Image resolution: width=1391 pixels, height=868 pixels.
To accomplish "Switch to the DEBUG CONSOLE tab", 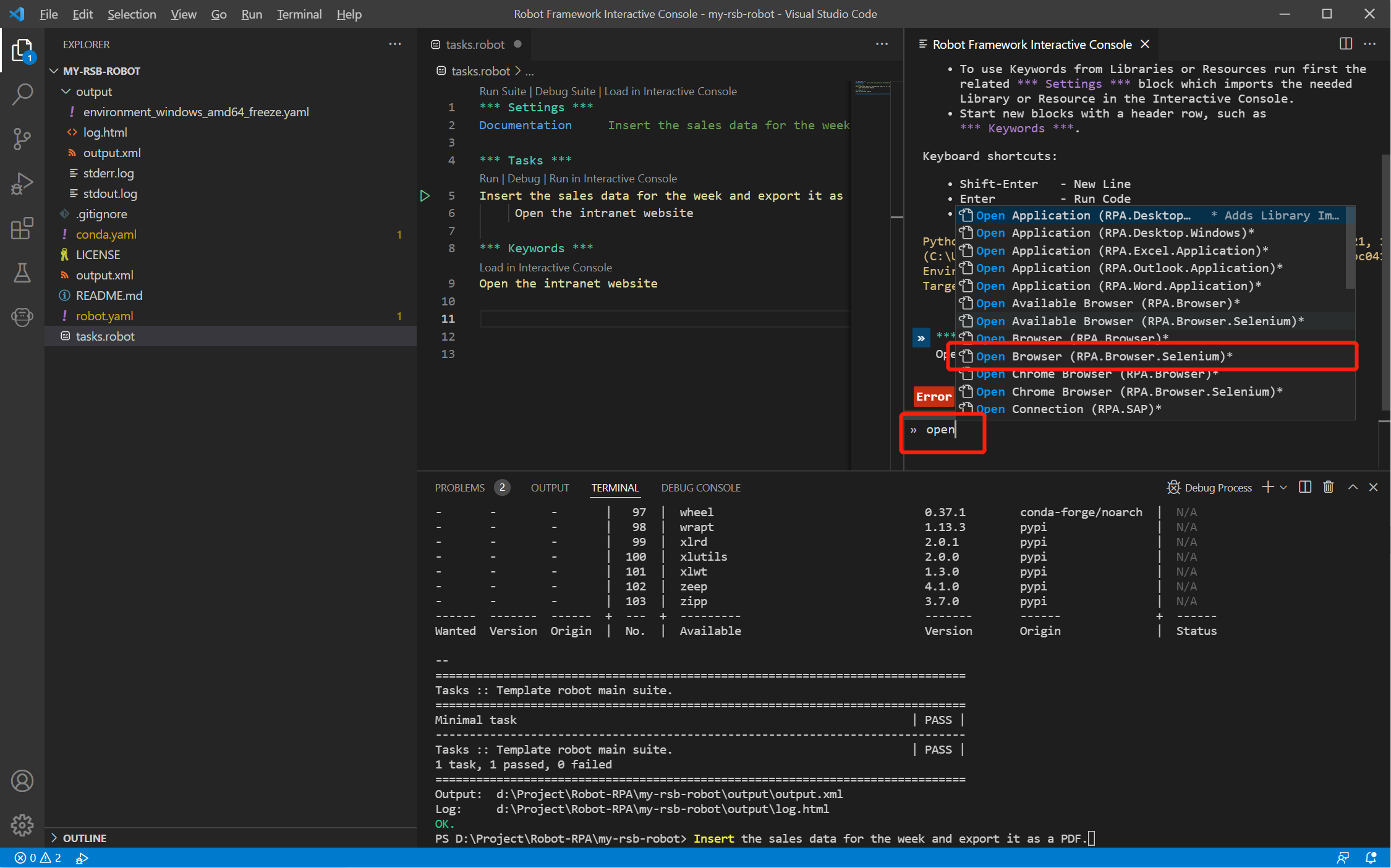I will pyautogui.click(x=700, y=488).
